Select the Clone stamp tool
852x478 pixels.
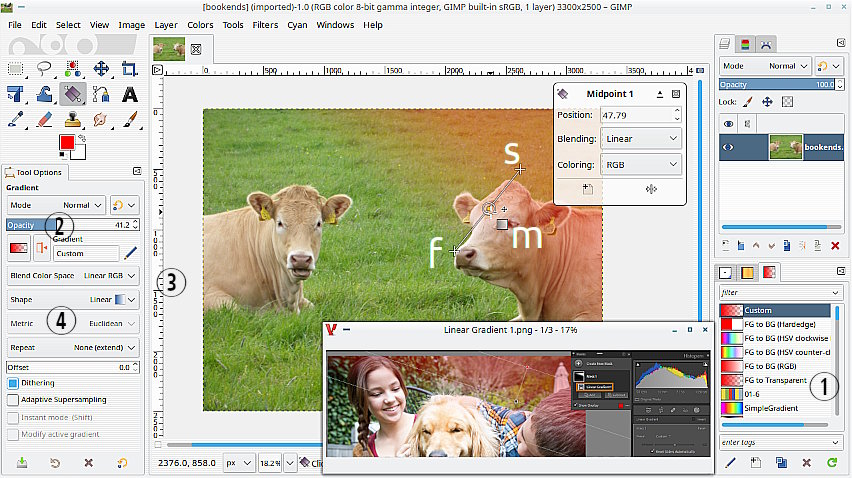point(72,120)
